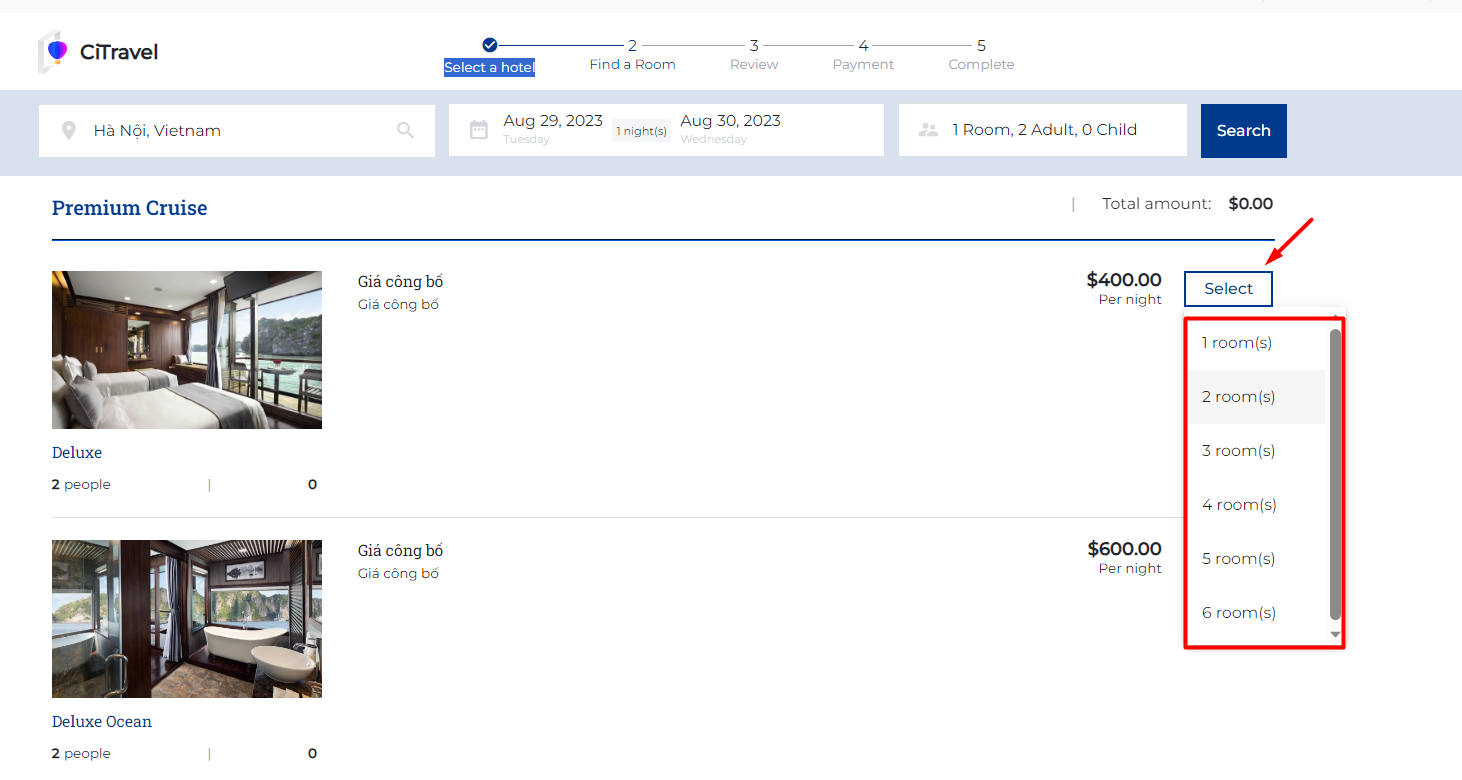The image size is (1462, 780).
Task: Choose 2 room(s) in the dropdown
Action: [x=1256, y=397]
